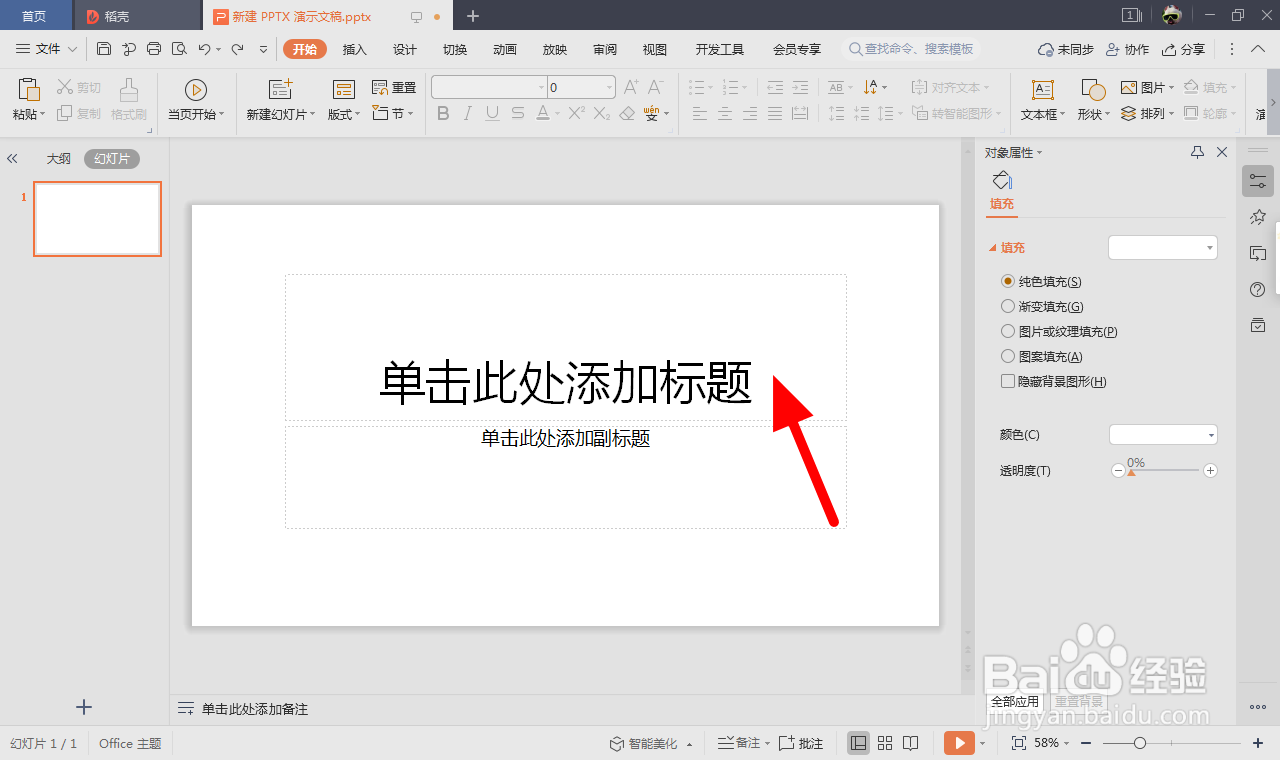
Task: Toggle Bold formatting
Action: pos(443,113)
